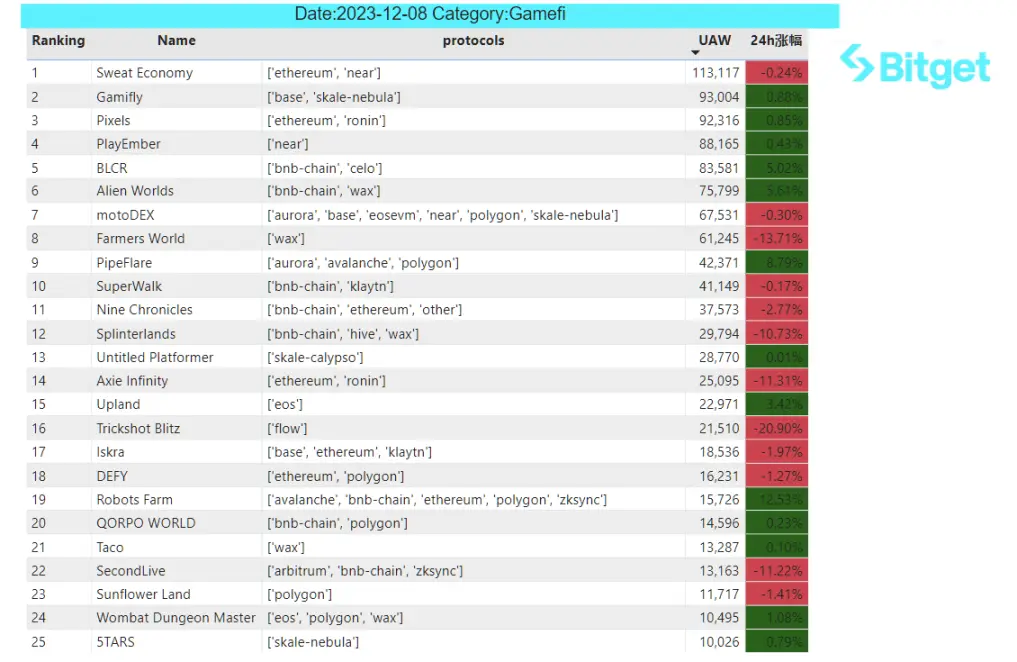Select the Axie Infinity name cell
Image resolution: width=1017 pixels, height=662 pixels.
click(x=132, y=381)
